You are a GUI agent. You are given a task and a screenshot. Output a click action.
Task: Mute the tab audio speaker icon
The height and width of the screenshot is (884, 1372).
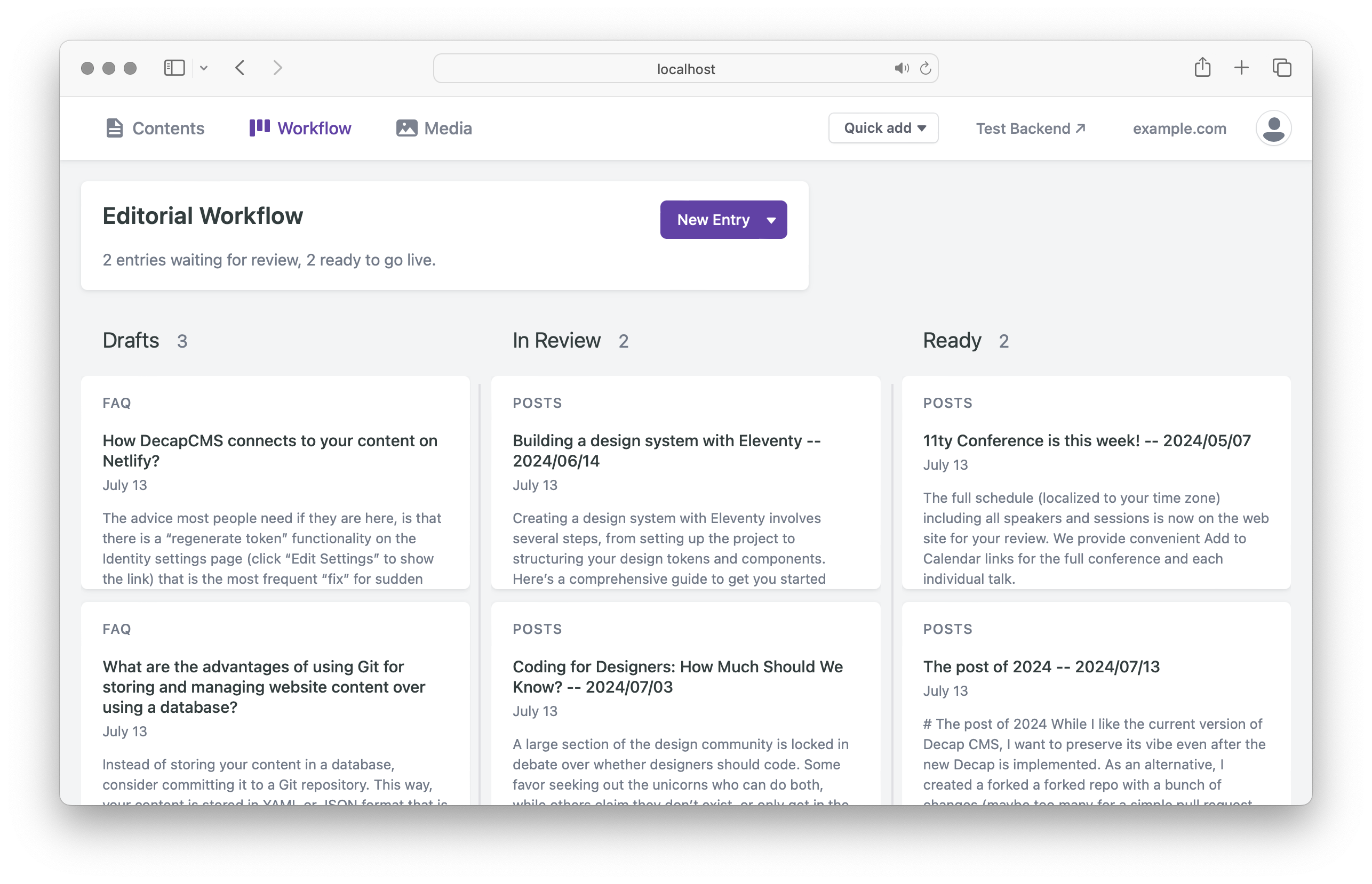pyautogui.click(x=900, y=68)
